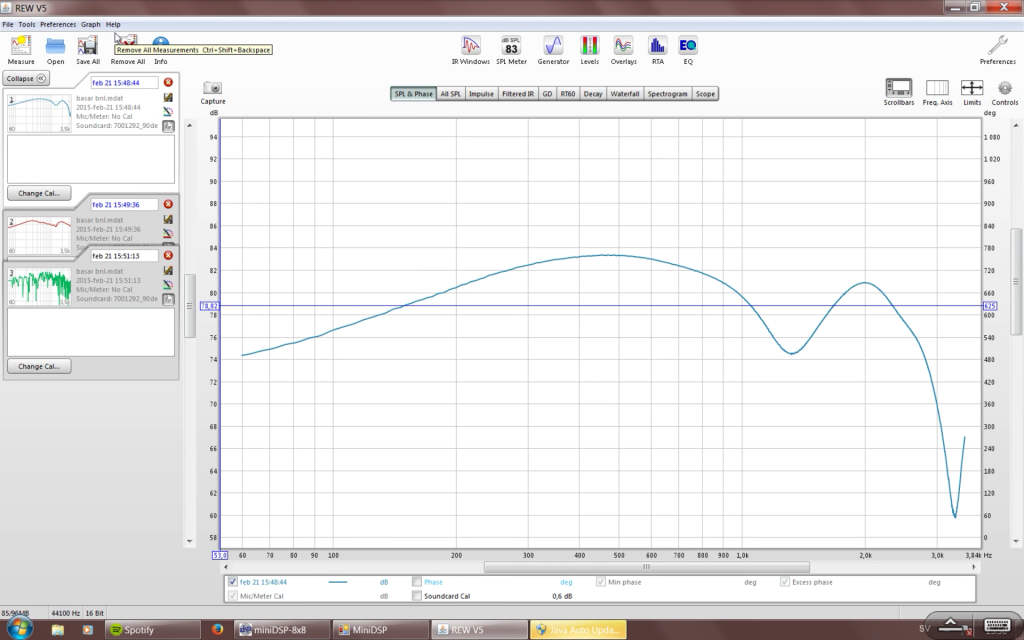This screenshot has width=1024, height=640.
Task: Click the horizontal frequency scrollbar thumb
Action: pos(647,567)
